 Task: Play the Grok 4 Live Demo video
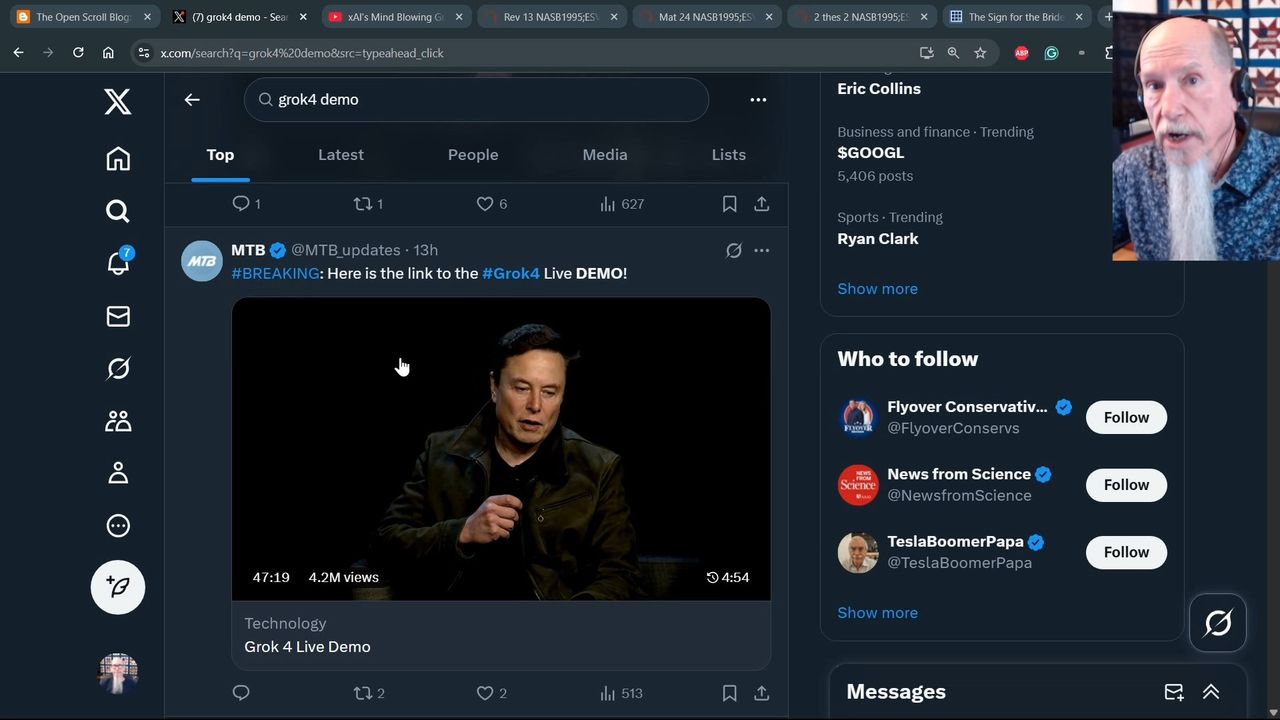pyautogui.click(x=501, y=448)
